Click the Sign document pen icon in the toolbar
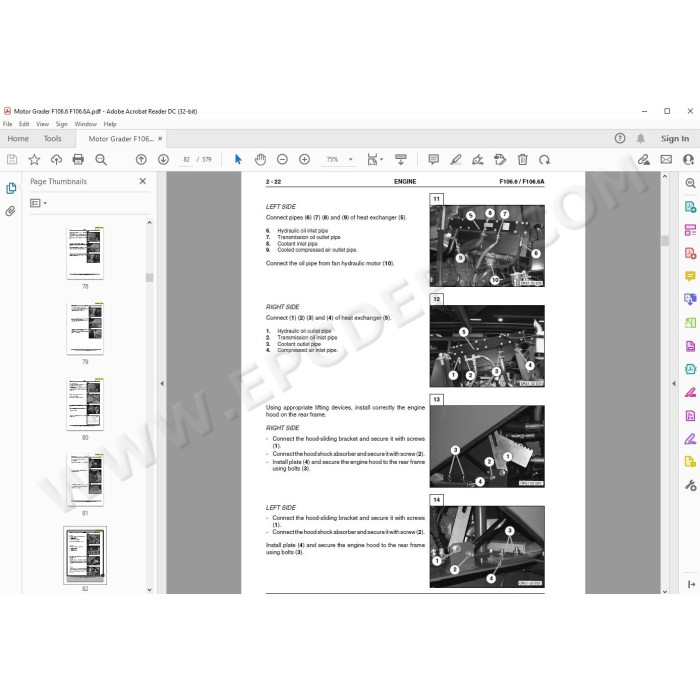Viewport: 700px width, 700px height. [478, 159]
